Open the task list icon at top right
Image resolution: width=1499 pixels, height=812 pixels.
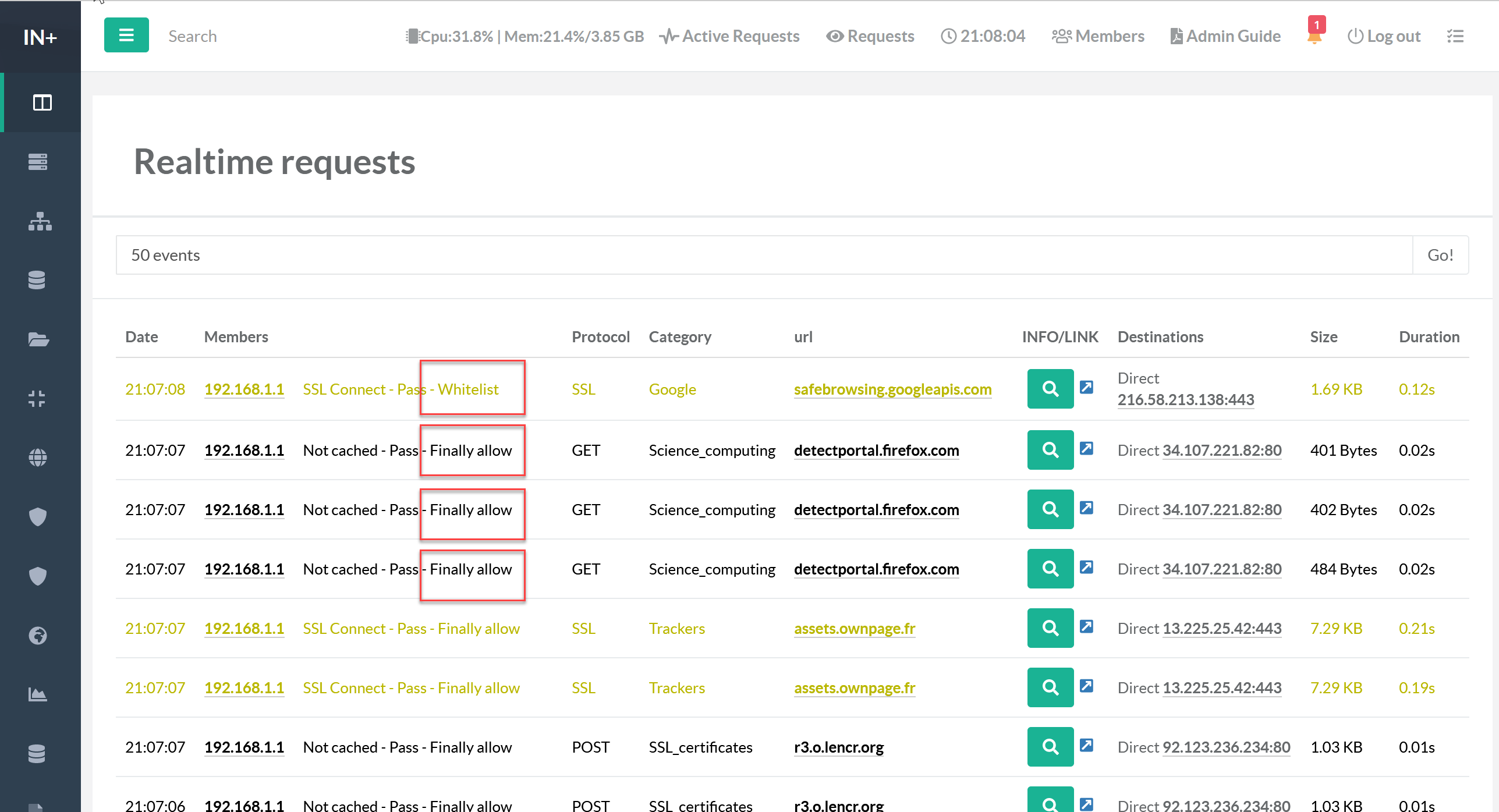point(1455,36)
